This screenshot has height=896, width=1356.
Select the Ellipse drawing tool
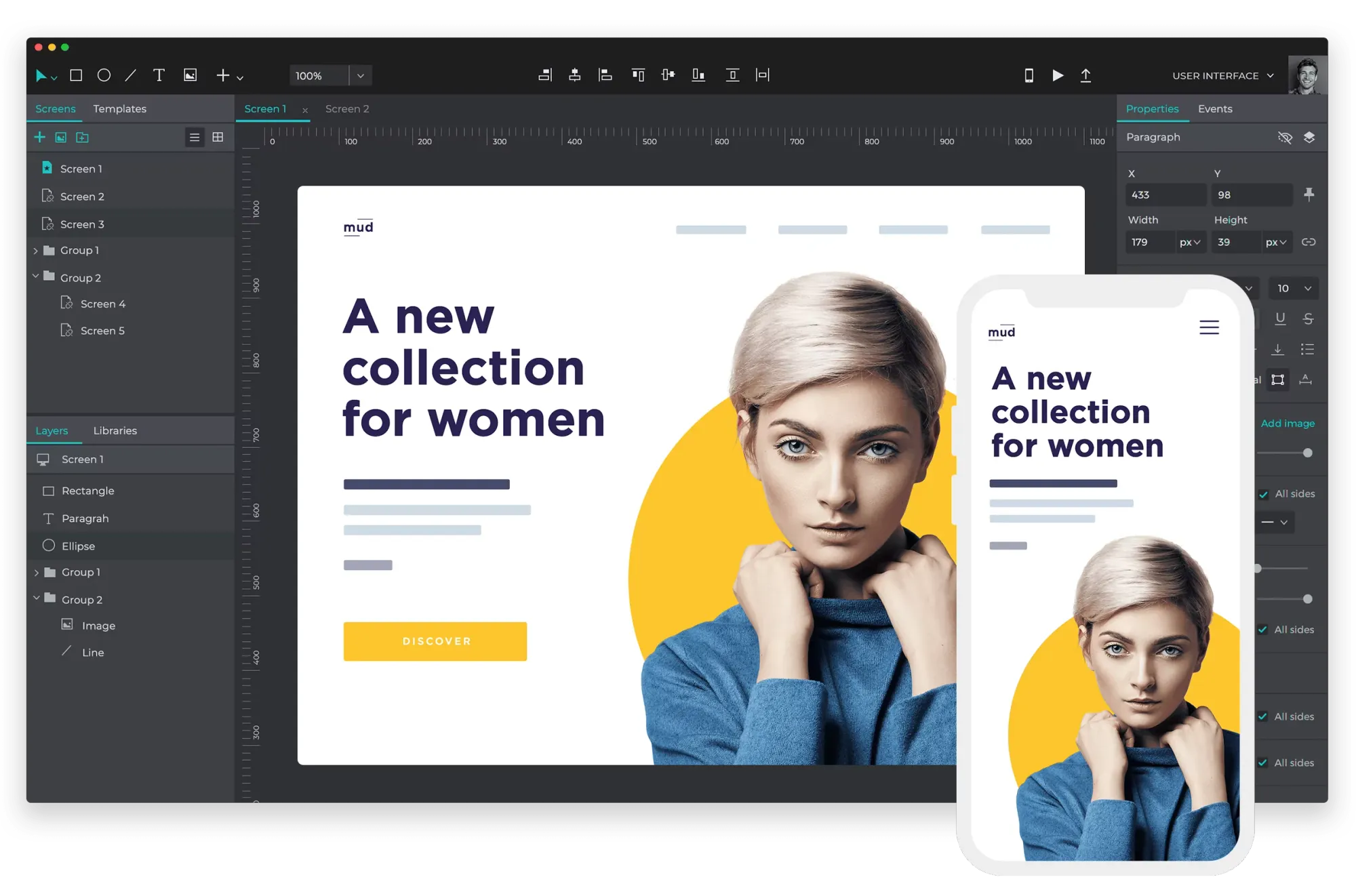104,75
